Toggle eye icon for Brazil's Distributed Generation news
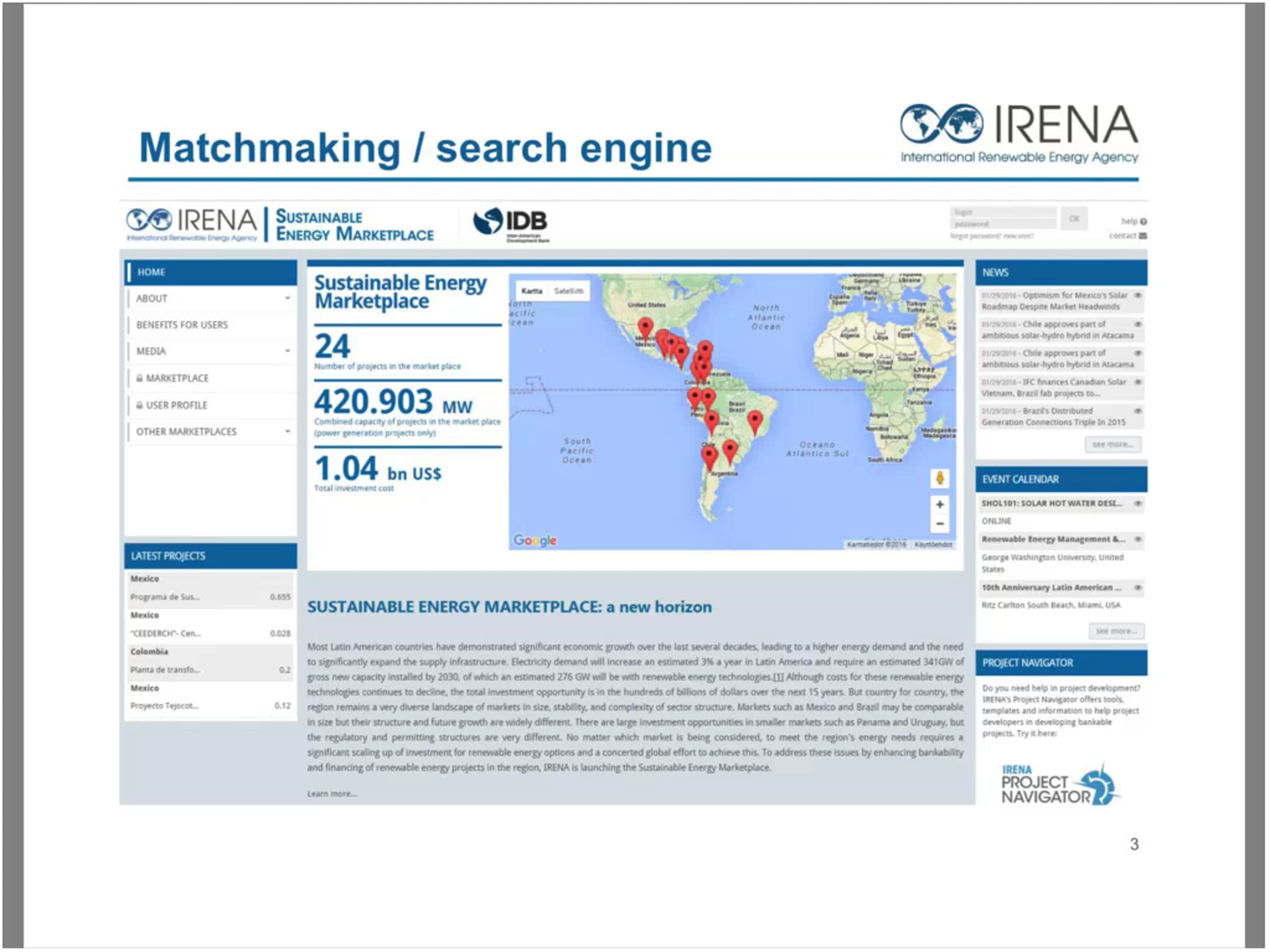This screenshot has width=1270, height=952. [1137, 411]
